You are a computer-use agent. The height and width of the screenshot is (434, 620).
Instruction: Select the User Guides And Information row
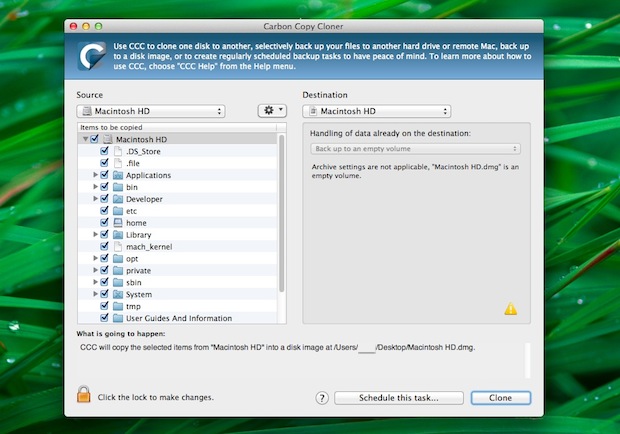[177, 318]
